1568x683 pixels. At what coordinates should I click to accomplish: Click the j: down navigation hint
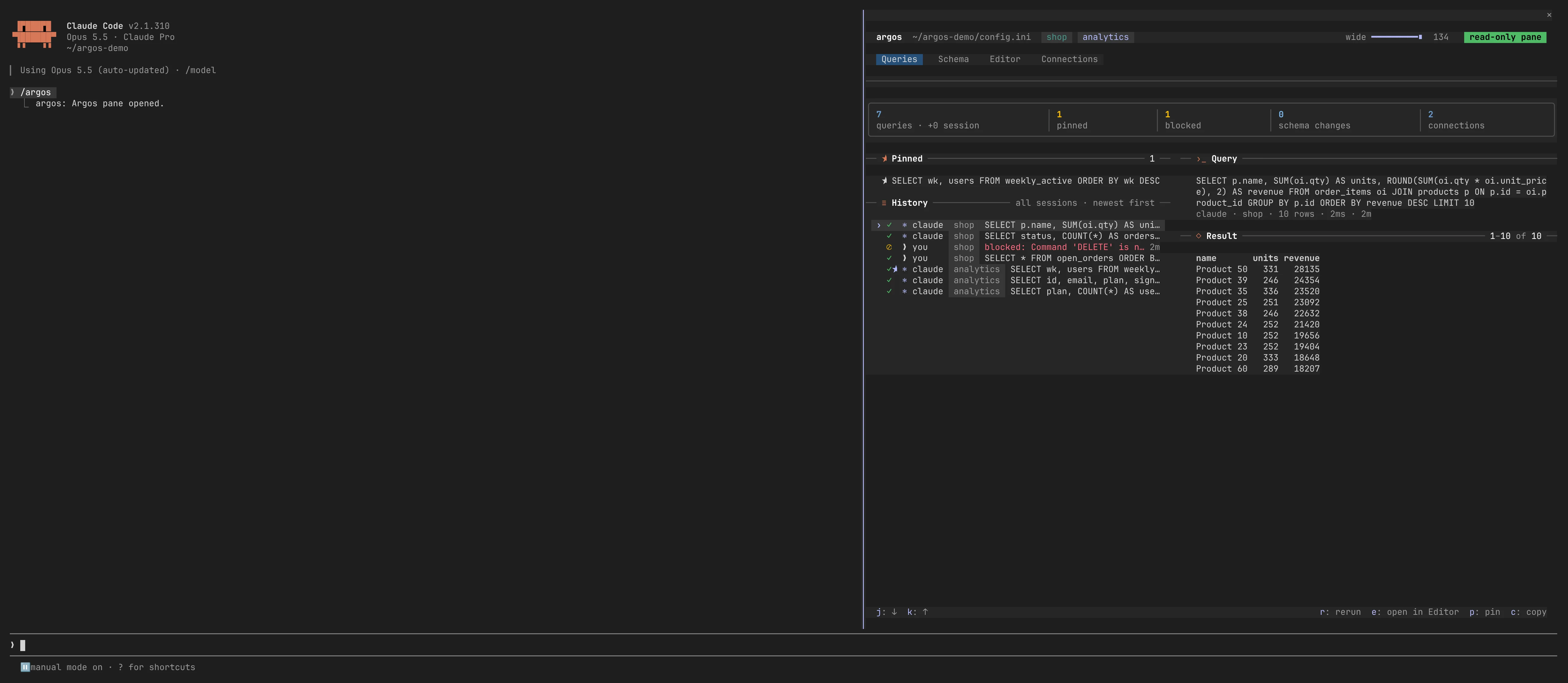point(886,612)
